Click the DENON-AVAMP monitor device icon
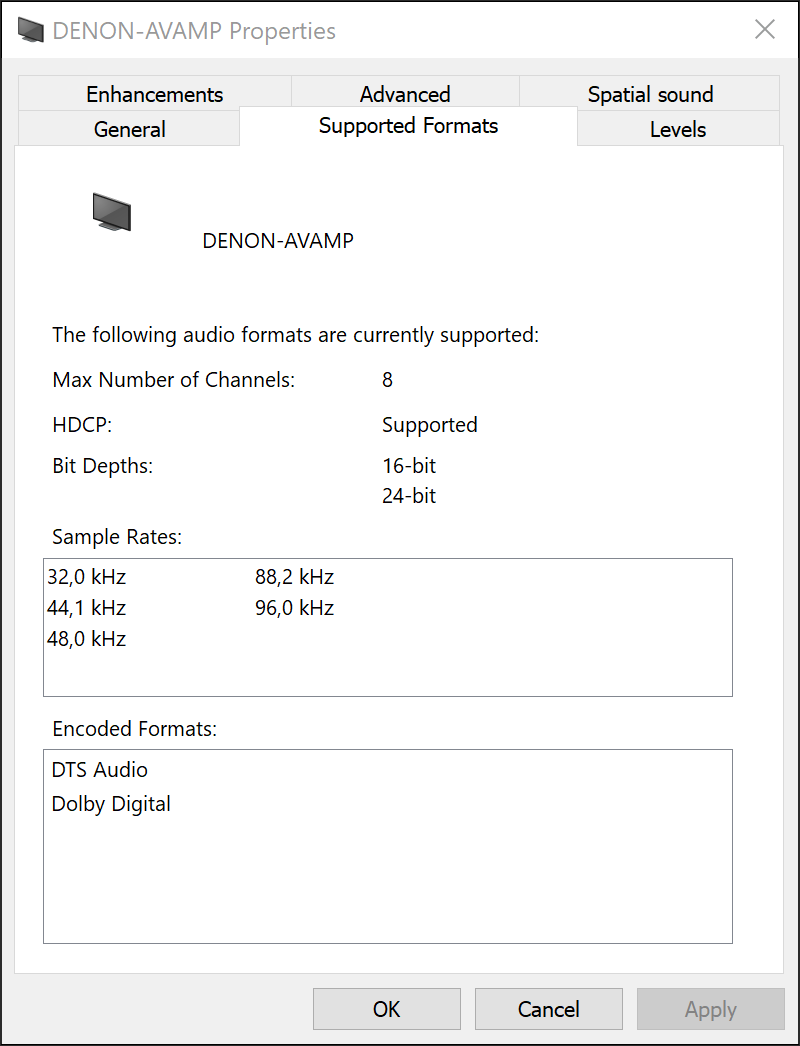 tap(112, 212)
